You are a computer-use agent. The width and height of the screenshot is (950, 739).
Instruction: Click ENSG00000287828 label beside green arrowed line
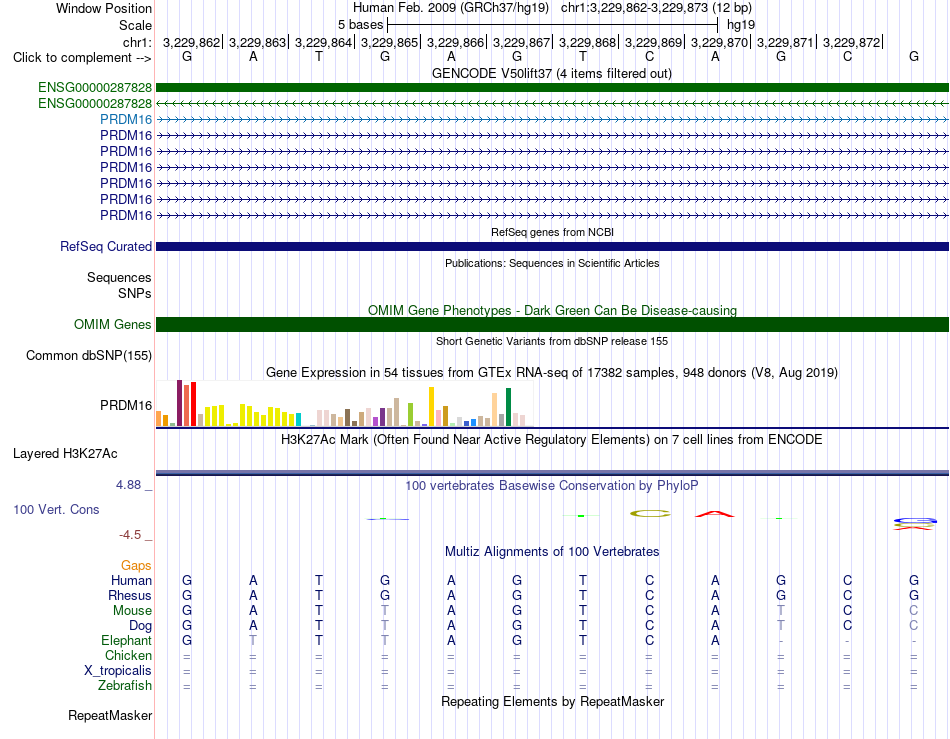click(x=95, y=104)
